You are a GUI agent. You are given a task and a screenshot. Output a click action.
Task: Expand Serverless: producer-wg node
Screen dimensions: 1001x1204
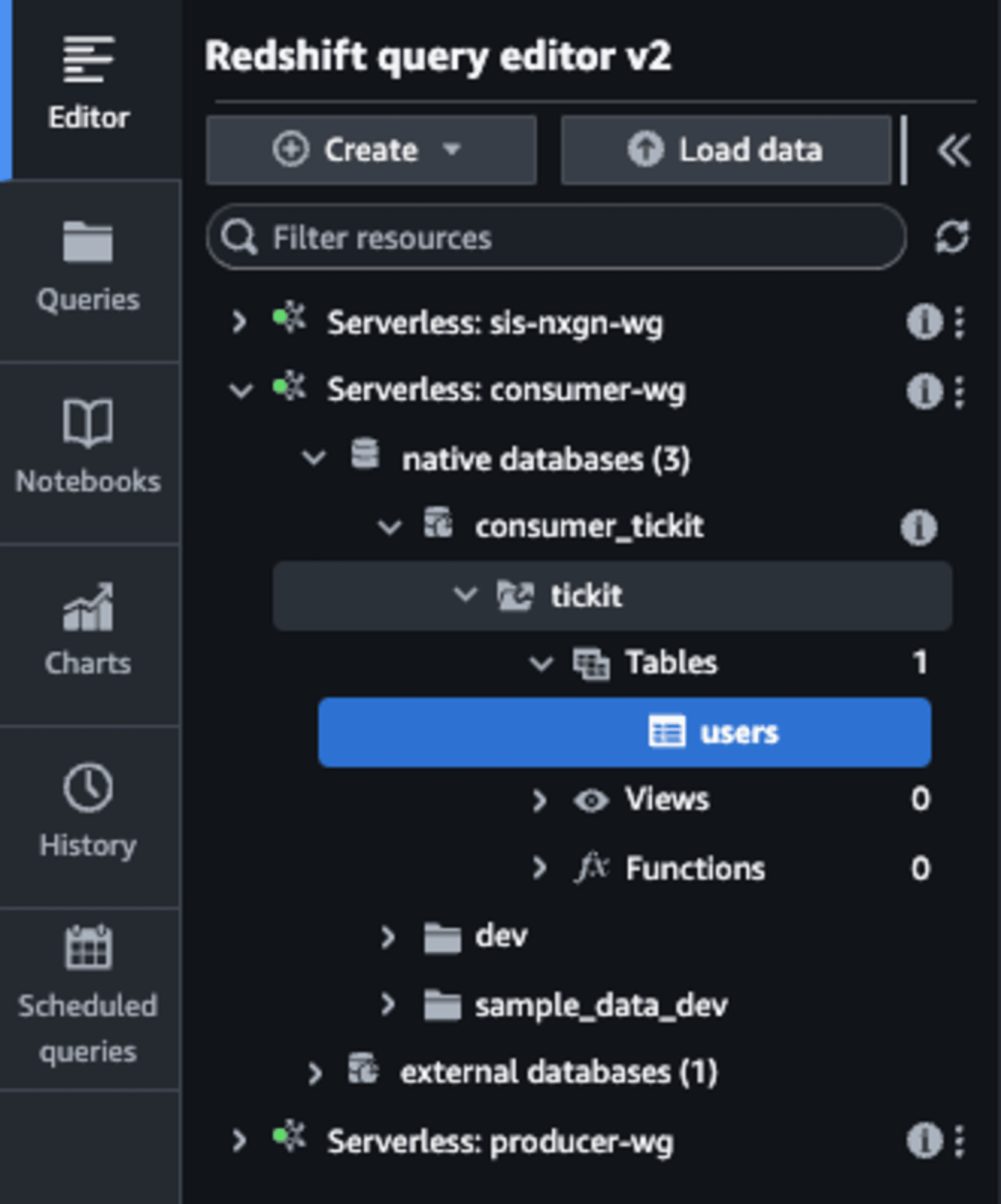click(x=239, y=1141)
